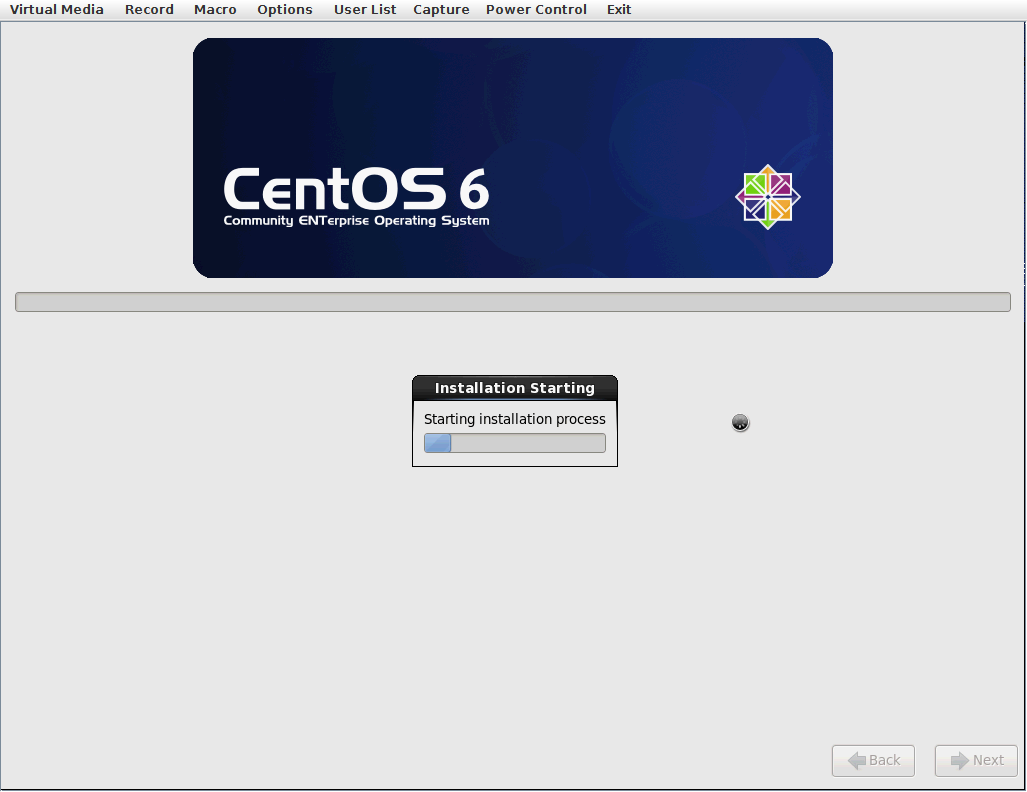Image resolution: width=1027 pixels, height=792 pixels.
Task: Click the large CentOS 6 banner title
Action: coord(356,189)
